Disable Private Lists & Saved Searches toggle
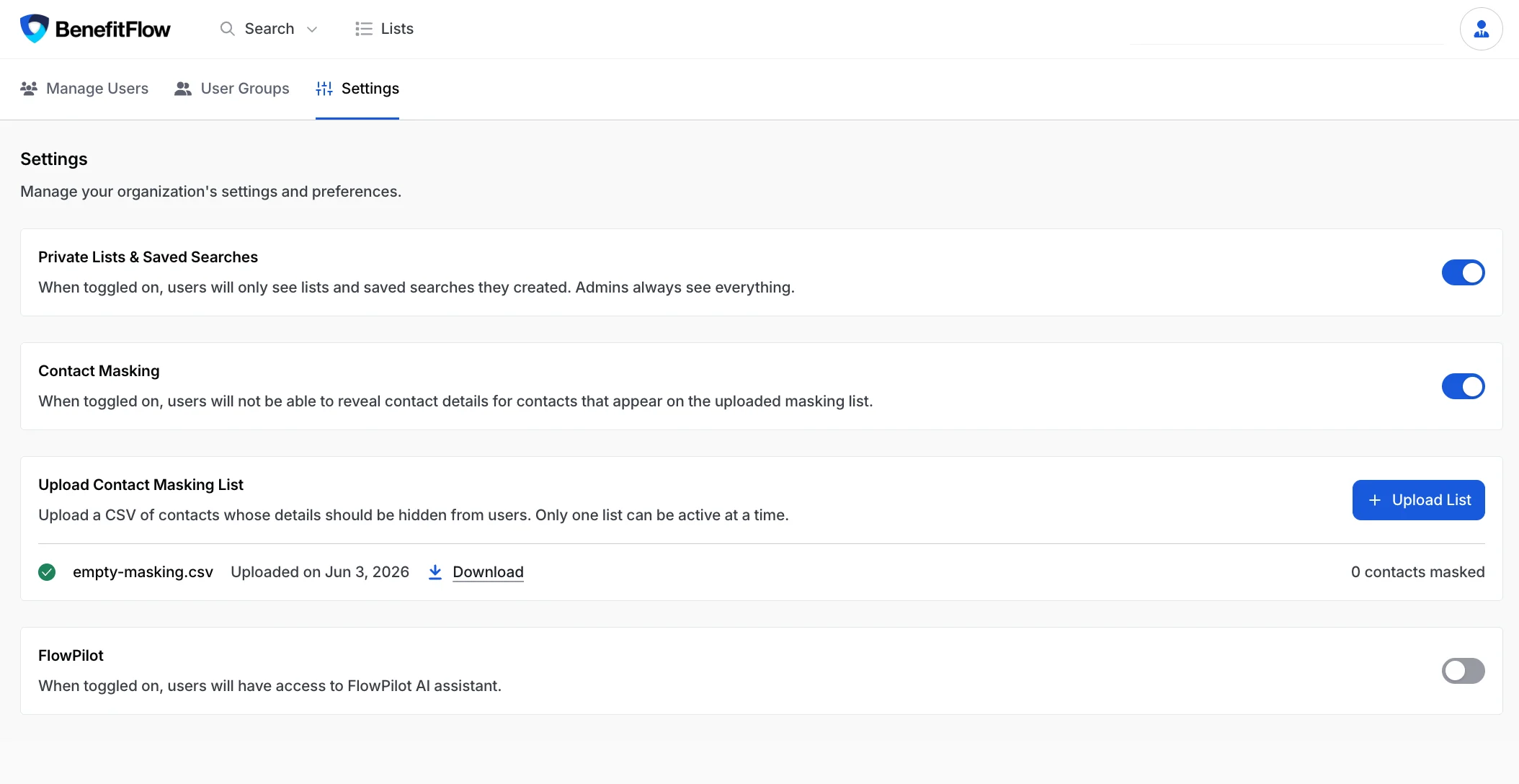 pos(1463,272)
